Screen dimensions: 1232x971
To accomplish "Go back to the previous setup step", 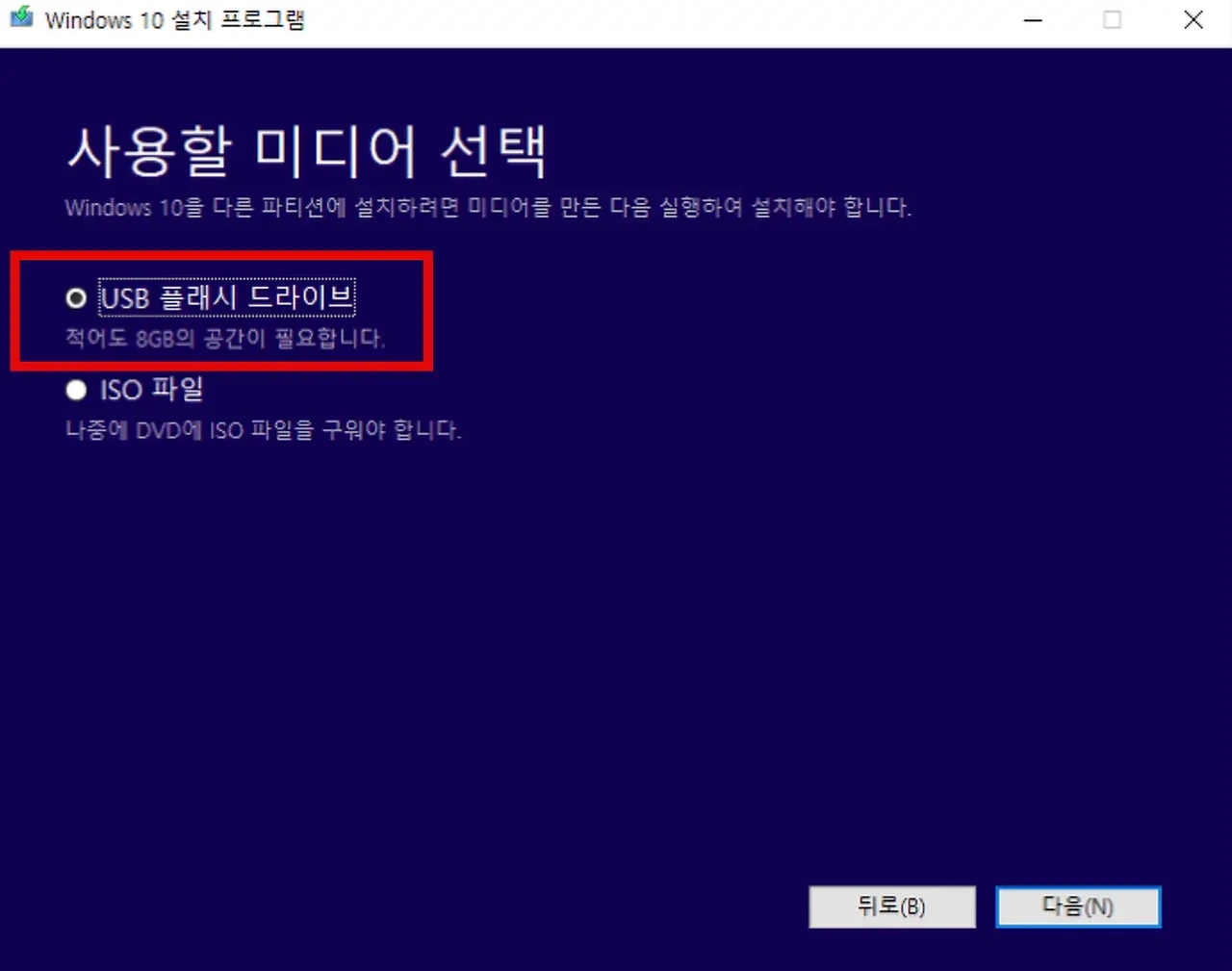I will tap(892, 907).
